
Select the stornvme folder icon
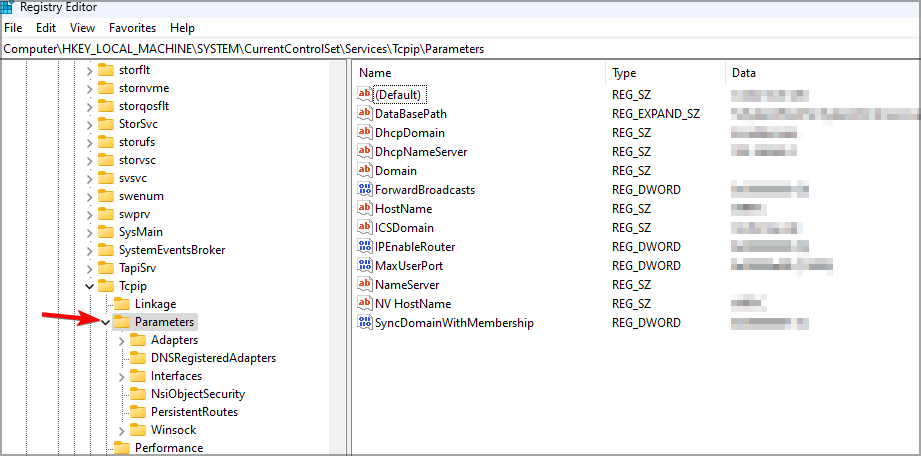pyautogui.click(x=106, y=88)
